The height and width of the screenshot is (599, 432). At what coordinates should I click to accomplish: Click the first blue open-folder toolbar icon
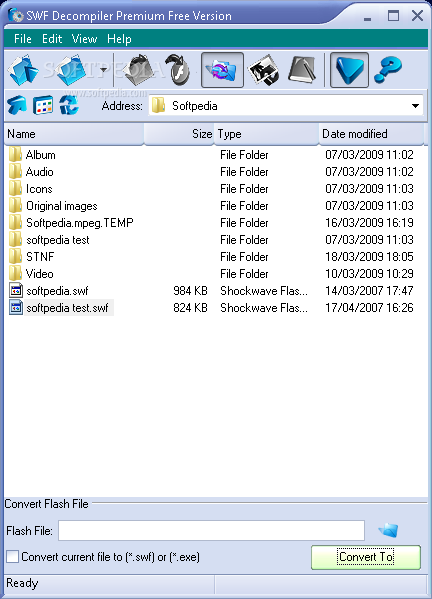pyautogui.click(x=23, y=70)
